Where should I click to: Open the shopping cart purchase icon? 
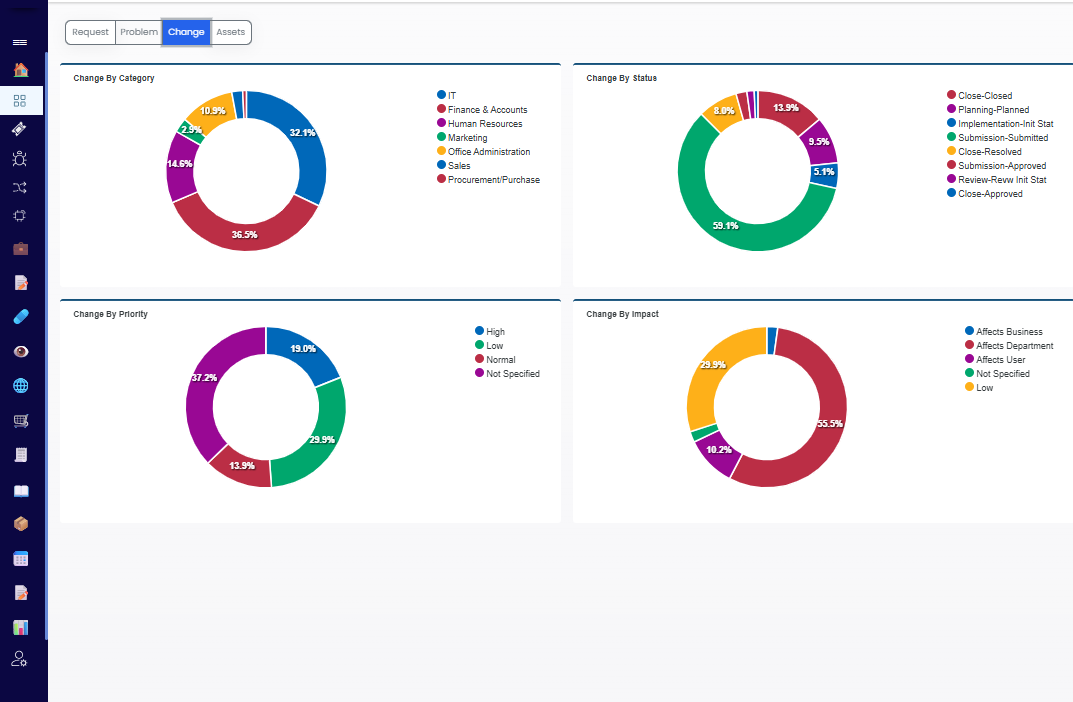pos(21,421)
